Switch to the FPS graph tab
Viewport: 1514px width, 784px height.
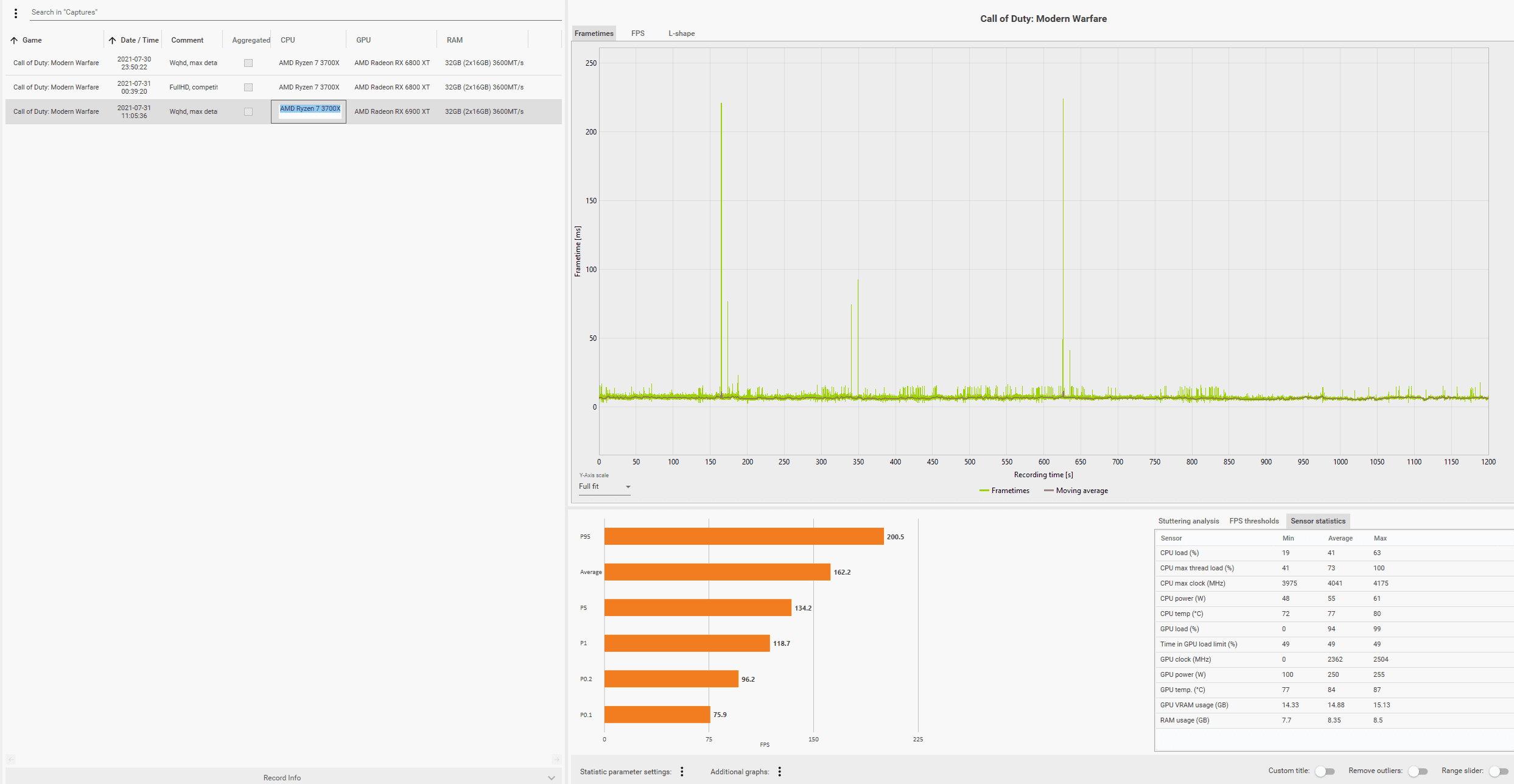click(x=637, y=33)
